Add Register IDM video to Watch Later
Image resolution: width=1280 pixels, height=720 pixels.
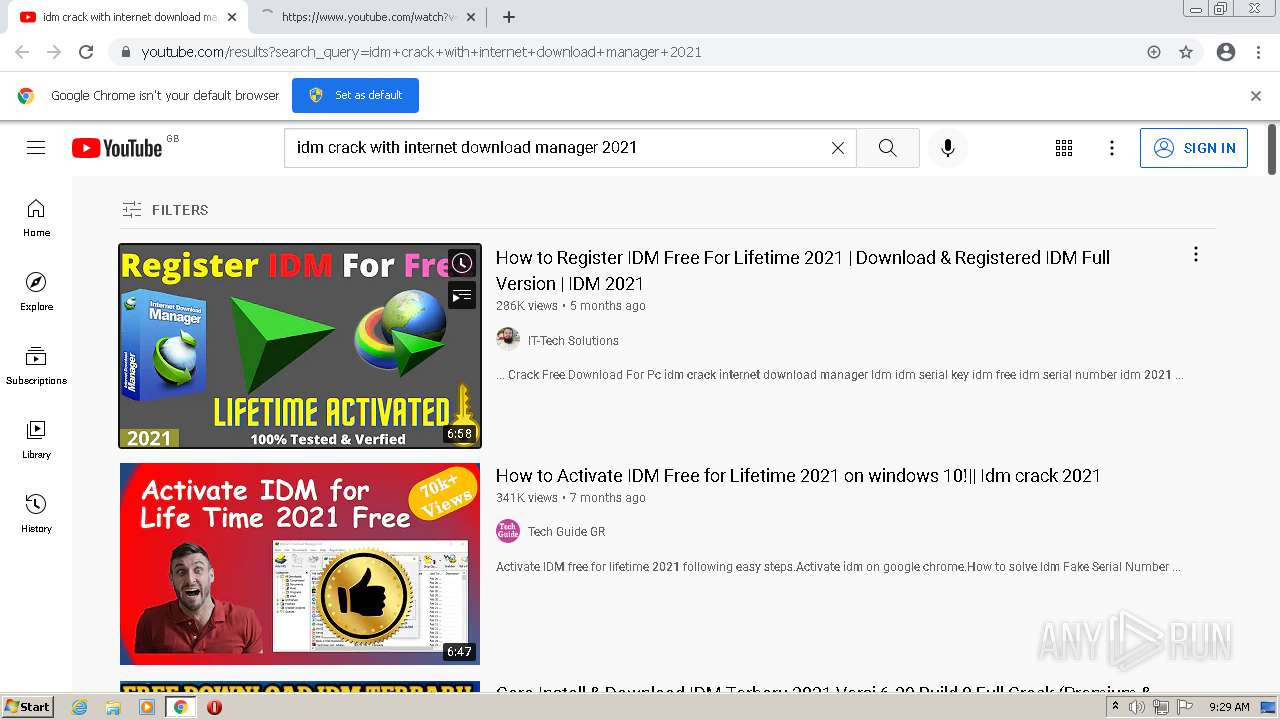tap(461, 264)
